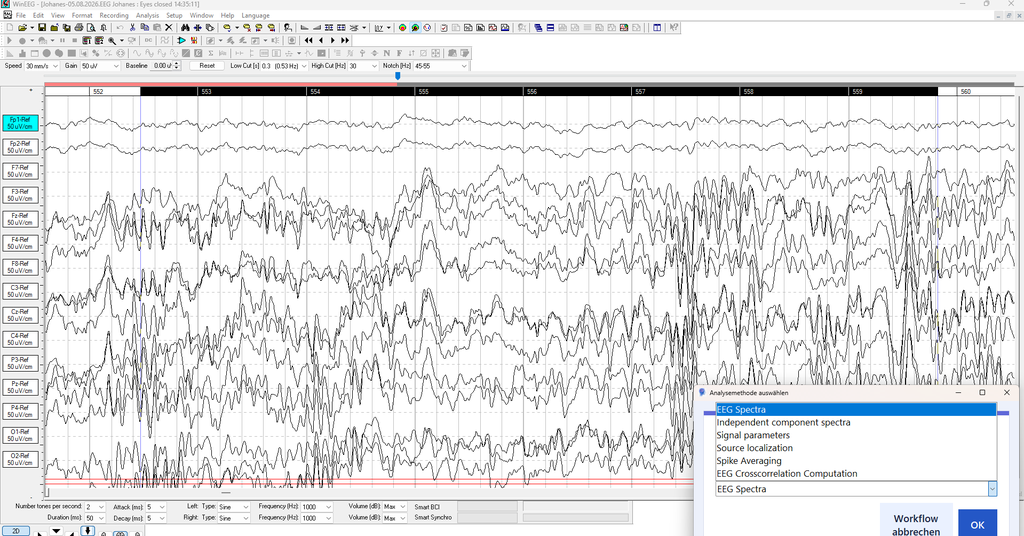
Task: Click the Save floppy disk icon
Action: [42, 27]
